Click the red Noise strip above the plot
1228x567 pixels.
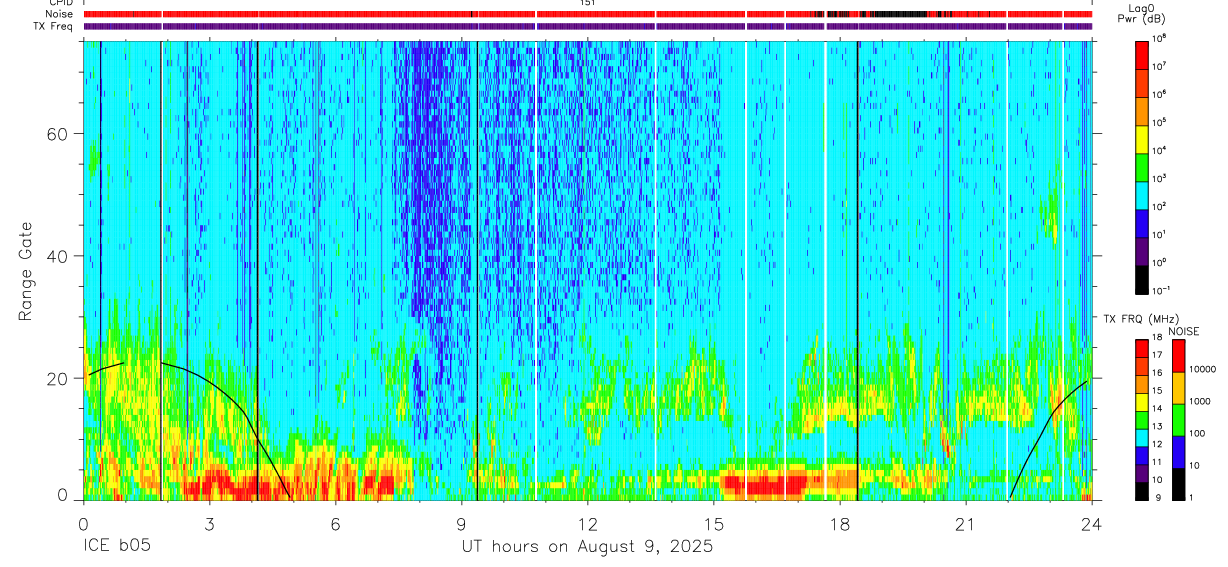[588, 14]
